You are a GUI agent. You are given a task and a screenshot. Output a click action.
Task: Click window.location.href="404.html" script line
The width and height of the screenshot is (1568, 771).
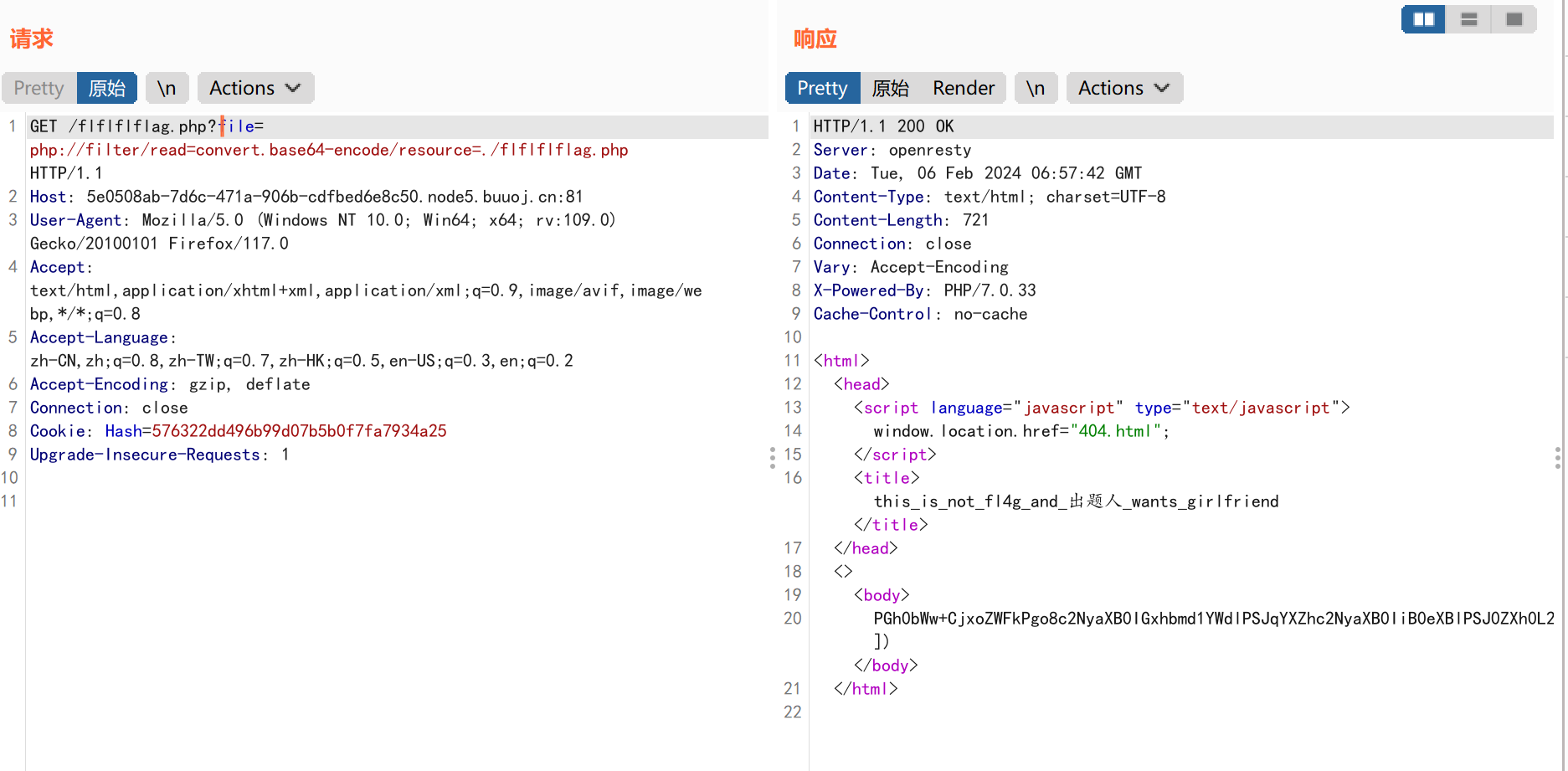(x=1021, y=431)
